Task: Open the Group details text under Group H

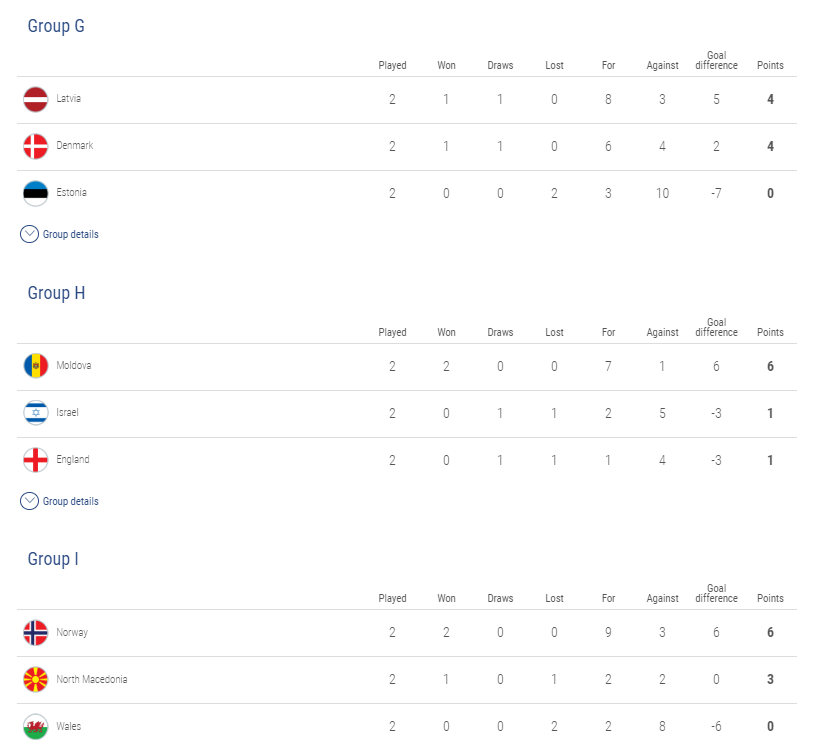Action: [x=70, y=501]
